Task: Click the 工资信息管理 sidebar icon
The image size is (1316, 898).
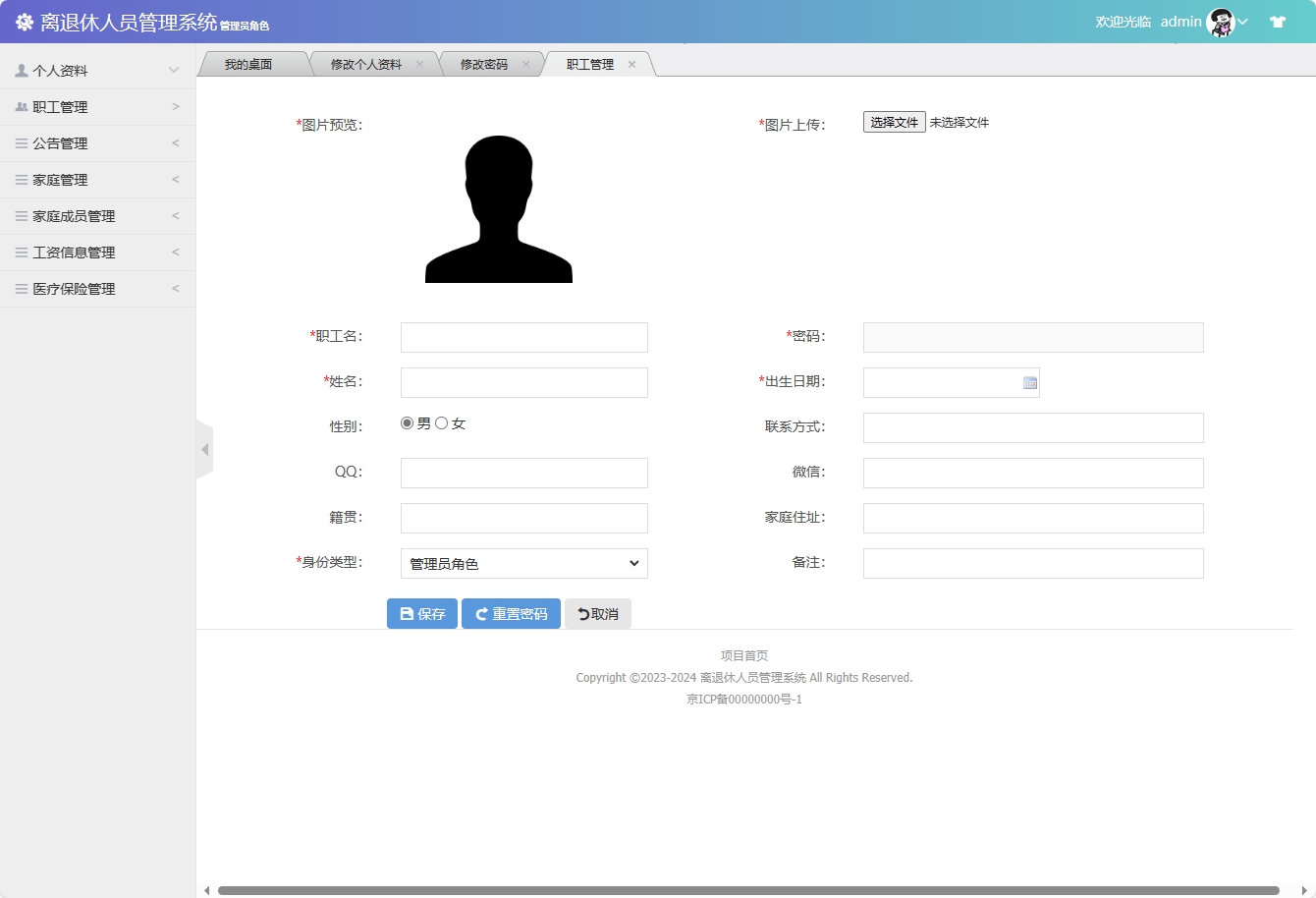Action: [20, 252]
